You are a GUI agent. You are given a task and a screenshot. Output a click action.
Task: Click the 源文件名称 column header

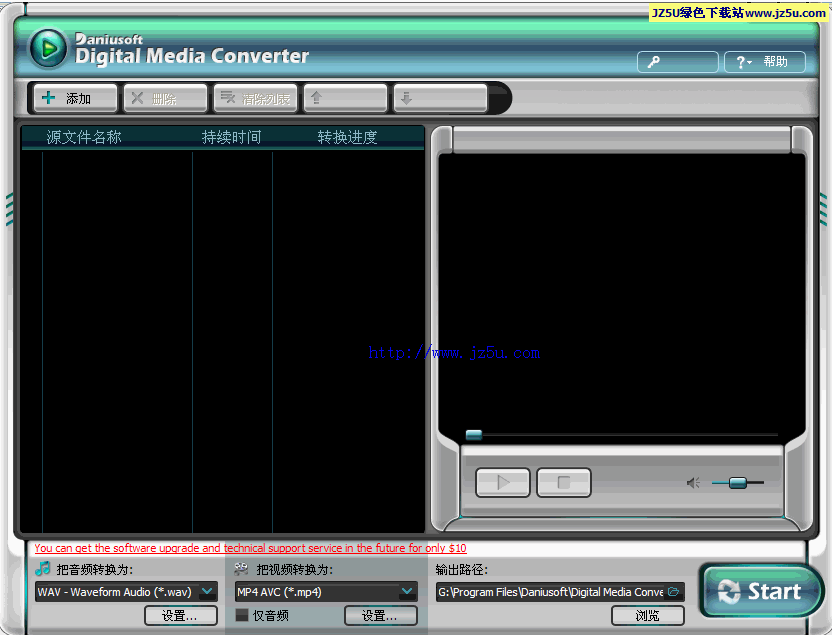(x=84, y=137)
